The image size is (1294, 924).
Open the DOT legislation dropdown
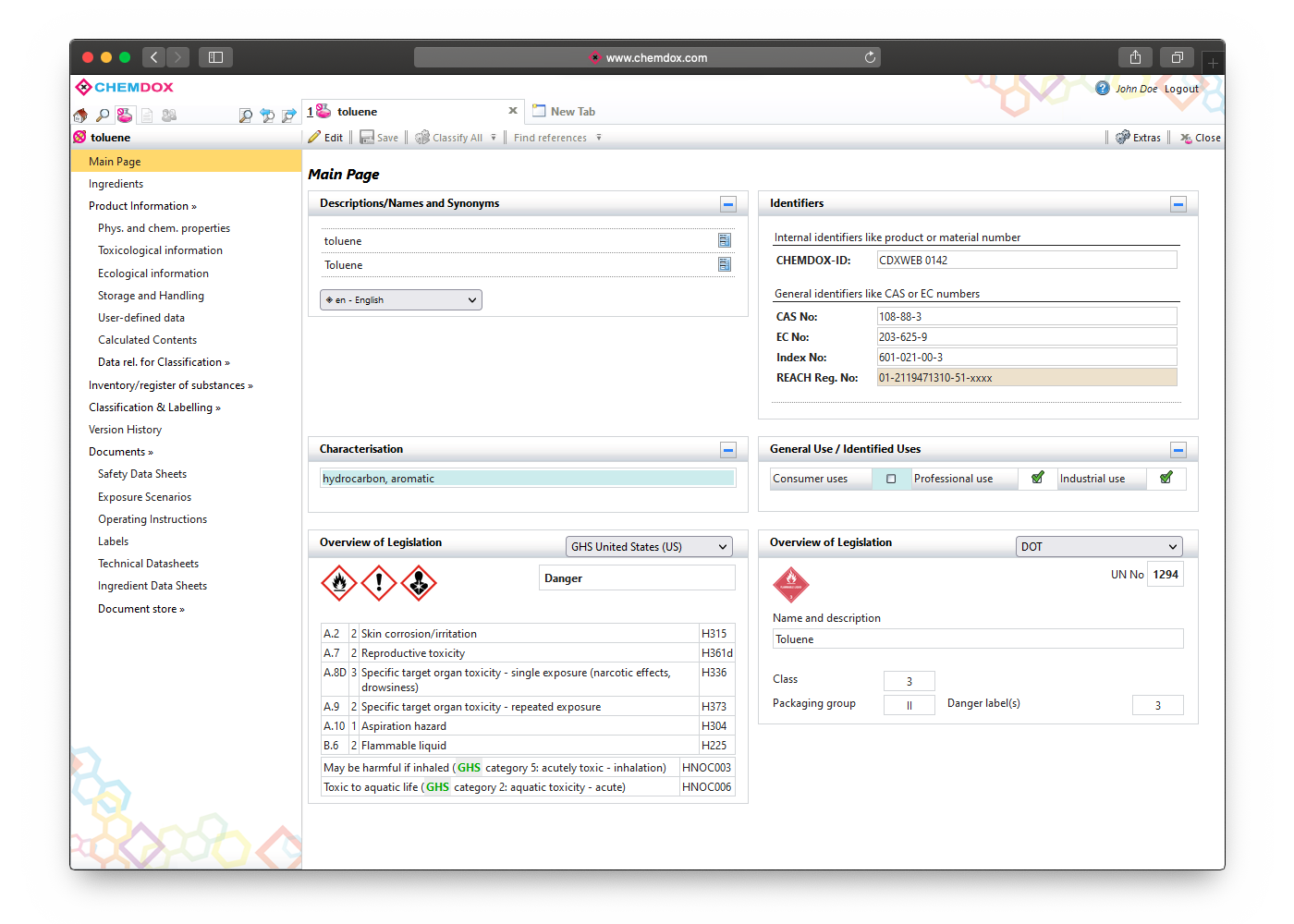click(1099, 547)
